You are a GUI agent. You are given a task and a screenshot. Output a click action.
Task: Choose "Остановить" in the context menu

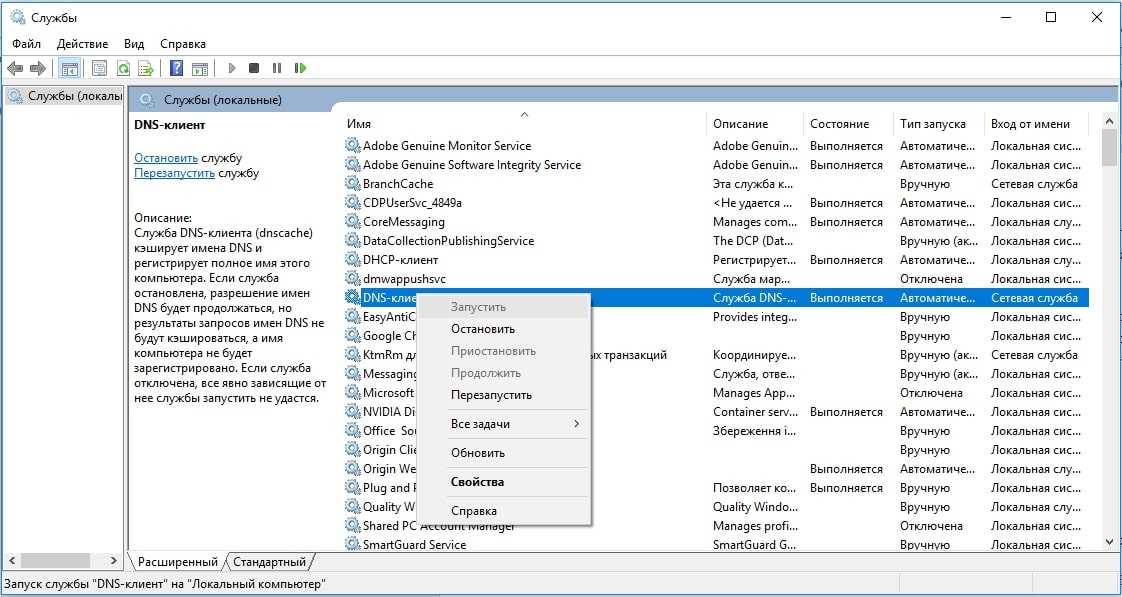483,329
